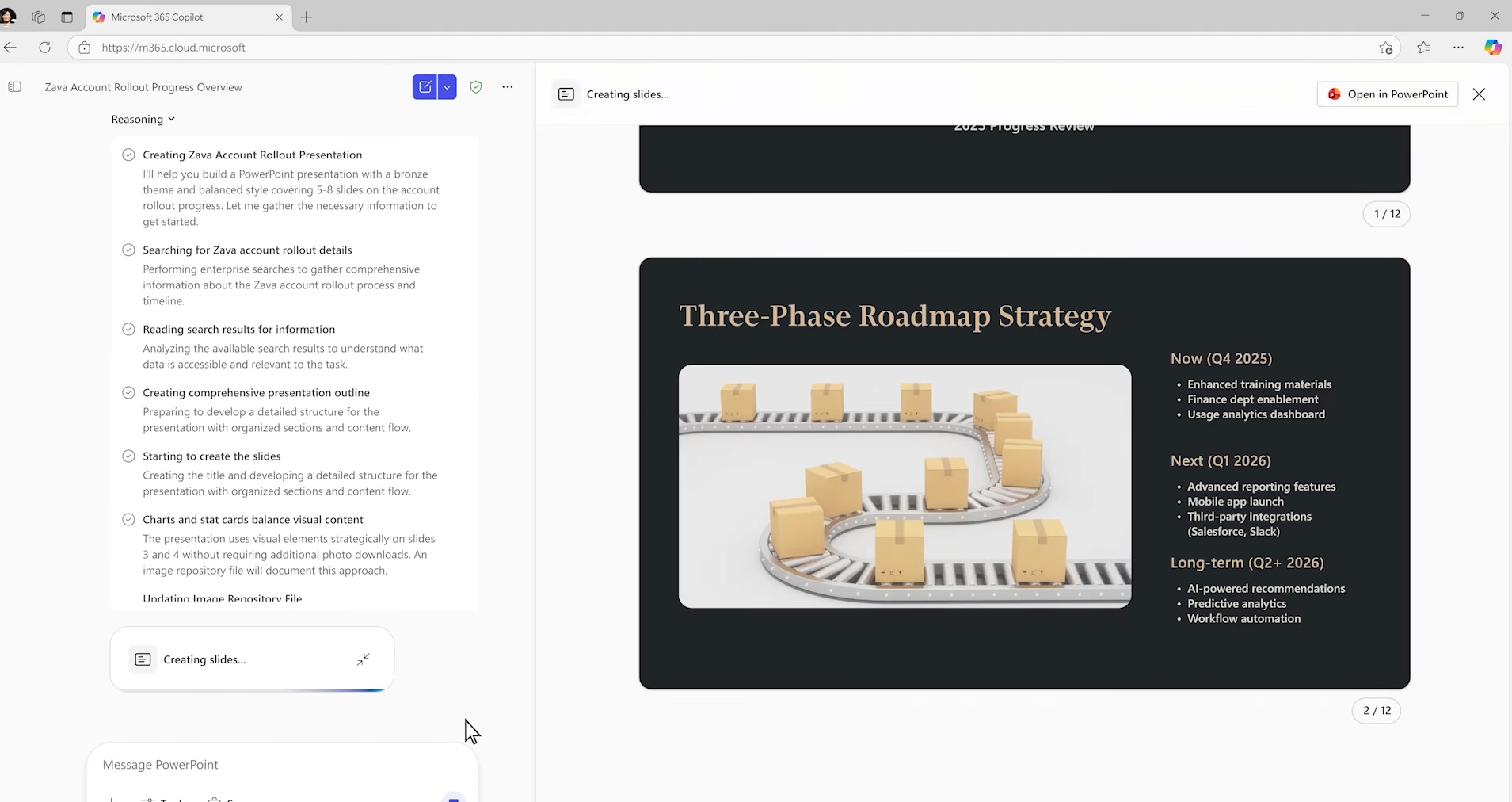Select the Third-party integrations bullet
Viewport: 1512px width, 802px height.
click(1250, 524)
